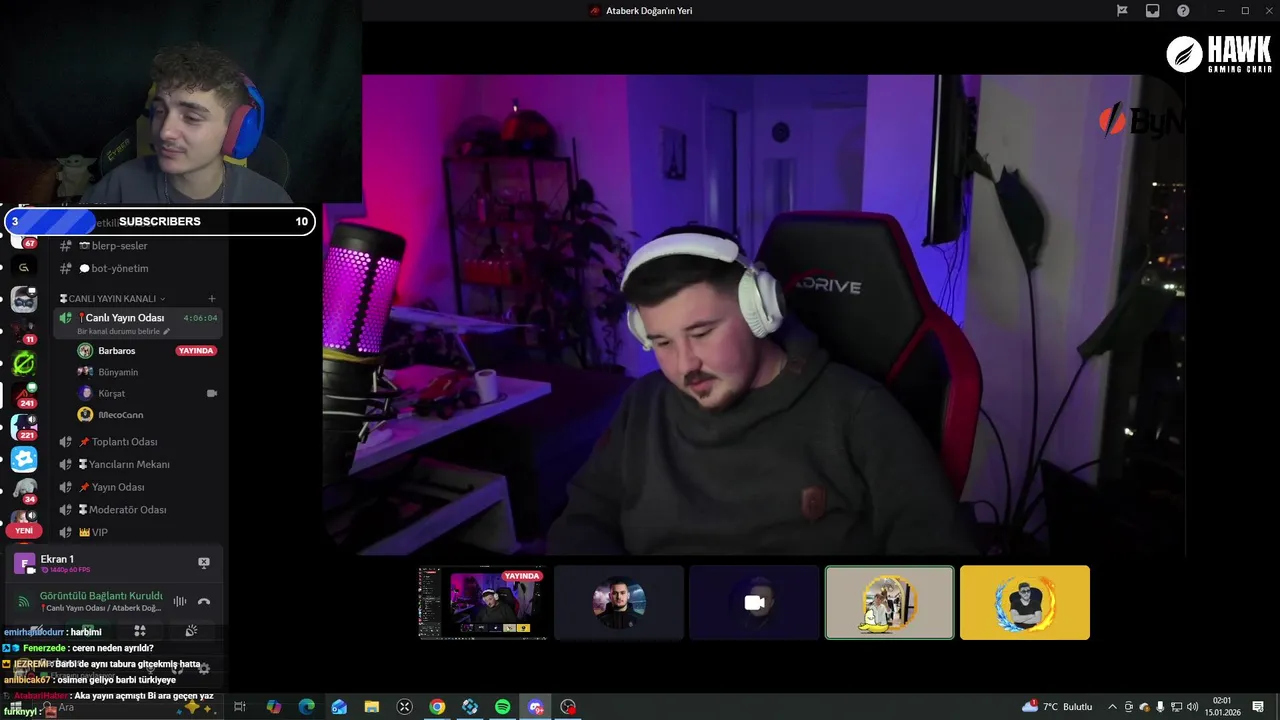Join the Moderatör Odası voice channel
Screen dimensions: 1280x720
pyautogui.click(x=137, y=510)
